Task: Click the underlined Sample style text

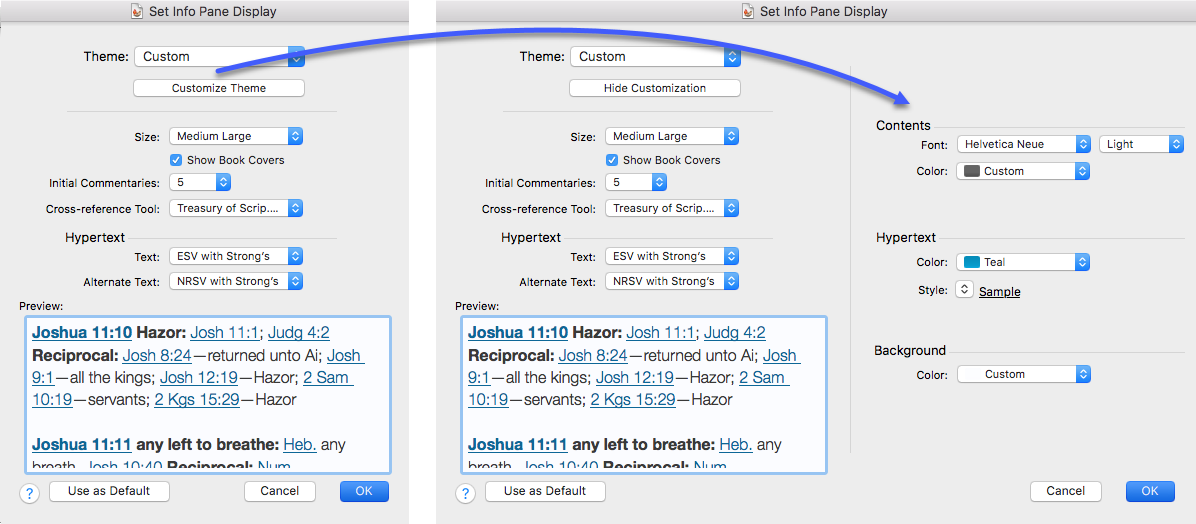Action: pos(999,292)
